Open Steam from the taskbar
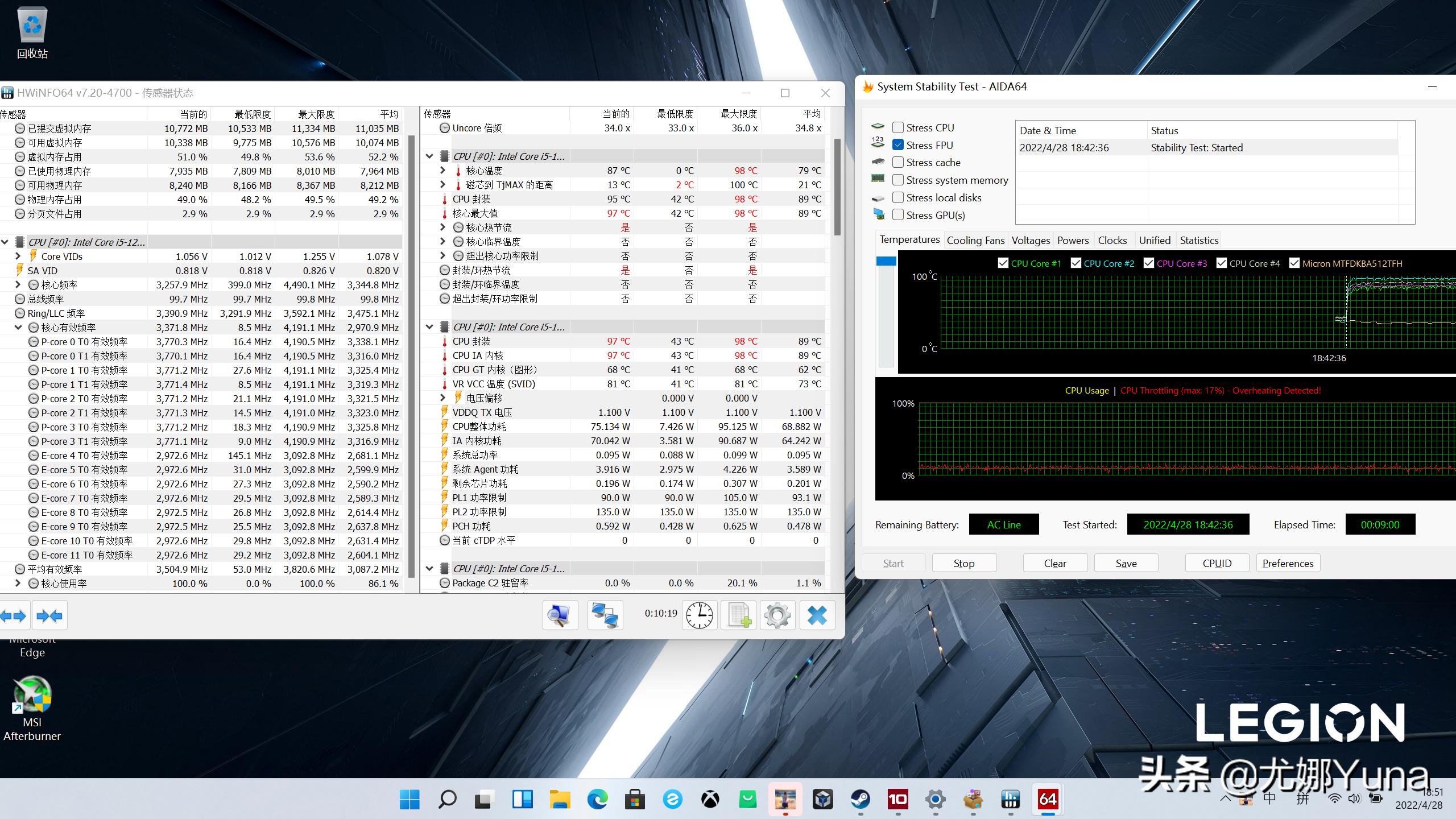This screenshot has width=1456, height=819. pyautogui.click(x=860, y=800)
